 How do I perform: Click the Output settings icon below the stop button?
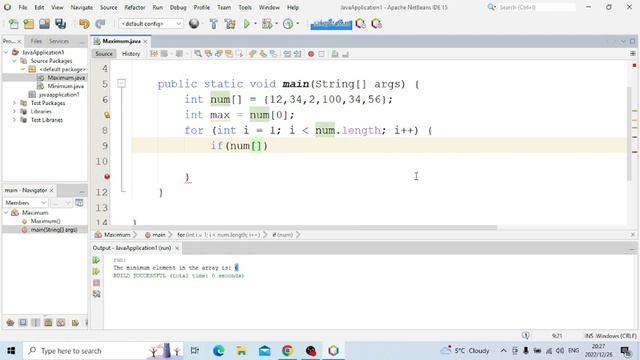point(96,294)
